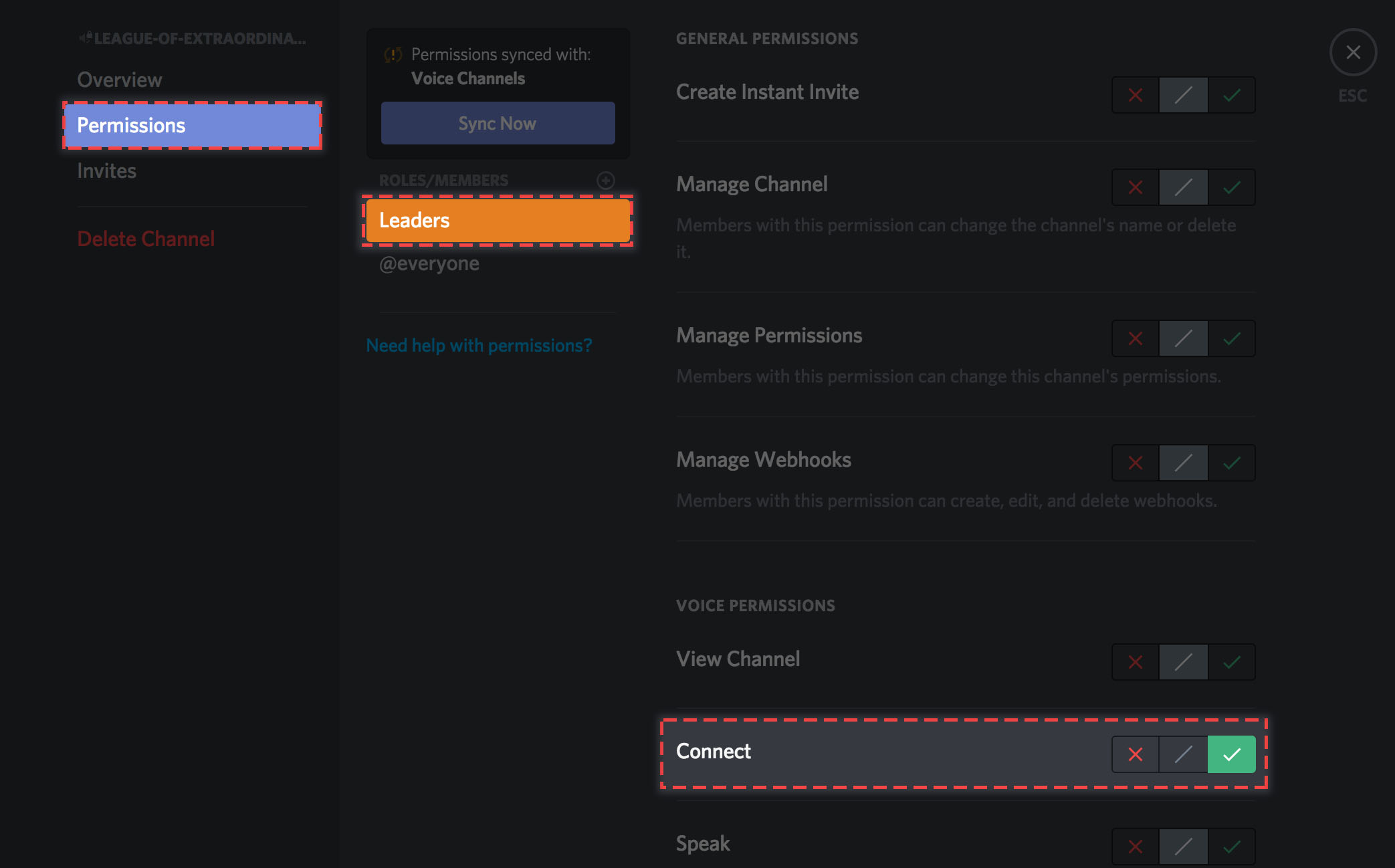This screenshot has width=1395, height=868.
Task: Open Need help with permissions link
Action: (x=479, y=345)
